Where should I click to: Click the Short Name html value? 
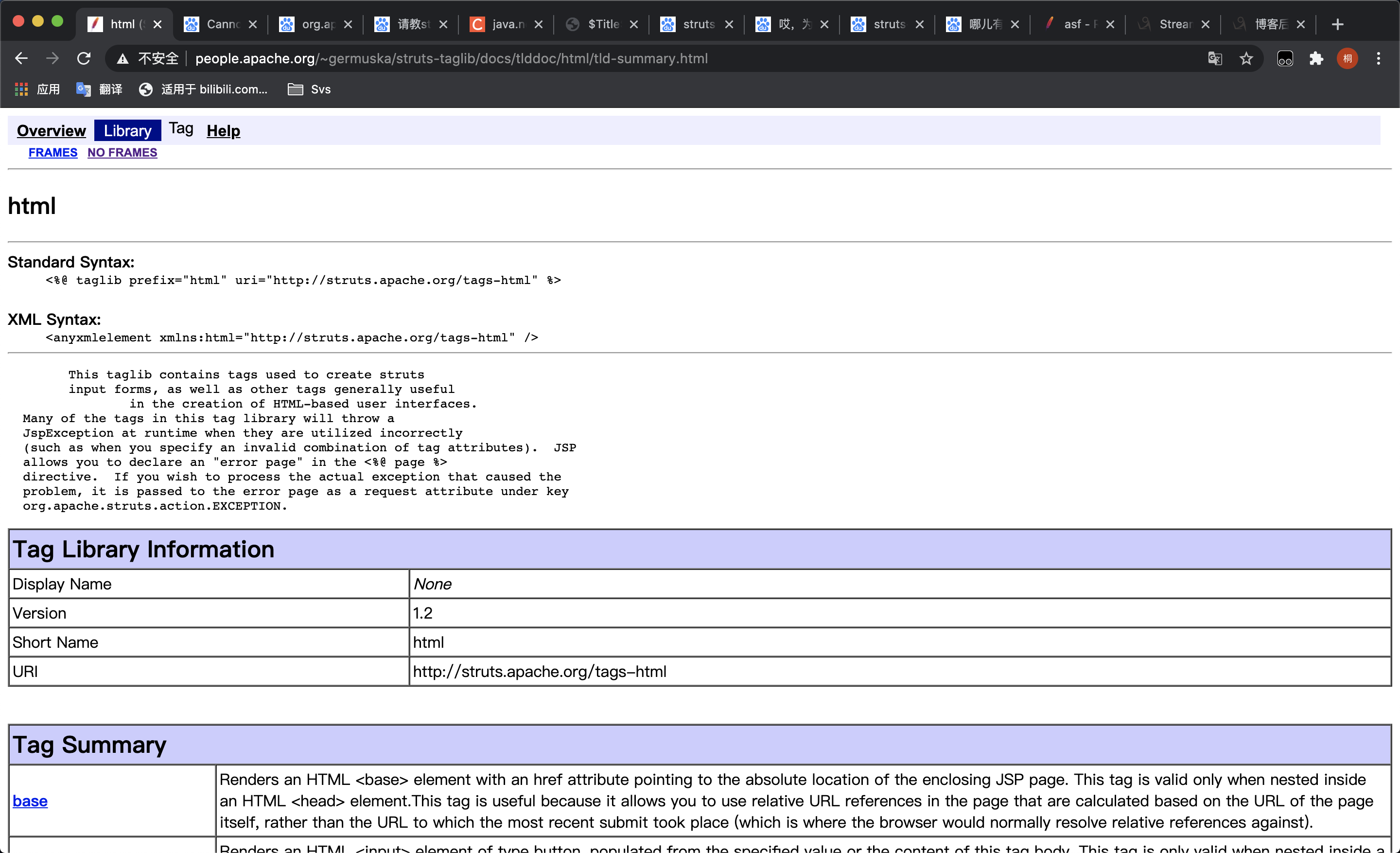click(x=428, y=642)
